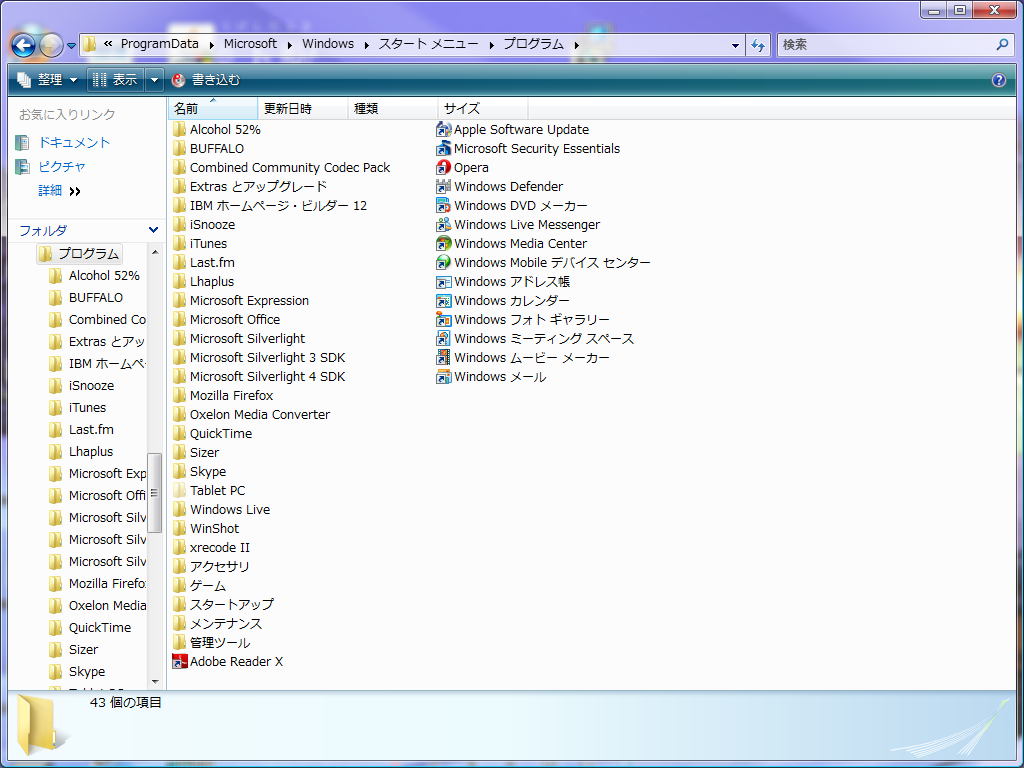The width and height of the screenshot is (1024, 768).
Task: Select the Windows ミーティング スペース icon
Action: pos(443,338)
